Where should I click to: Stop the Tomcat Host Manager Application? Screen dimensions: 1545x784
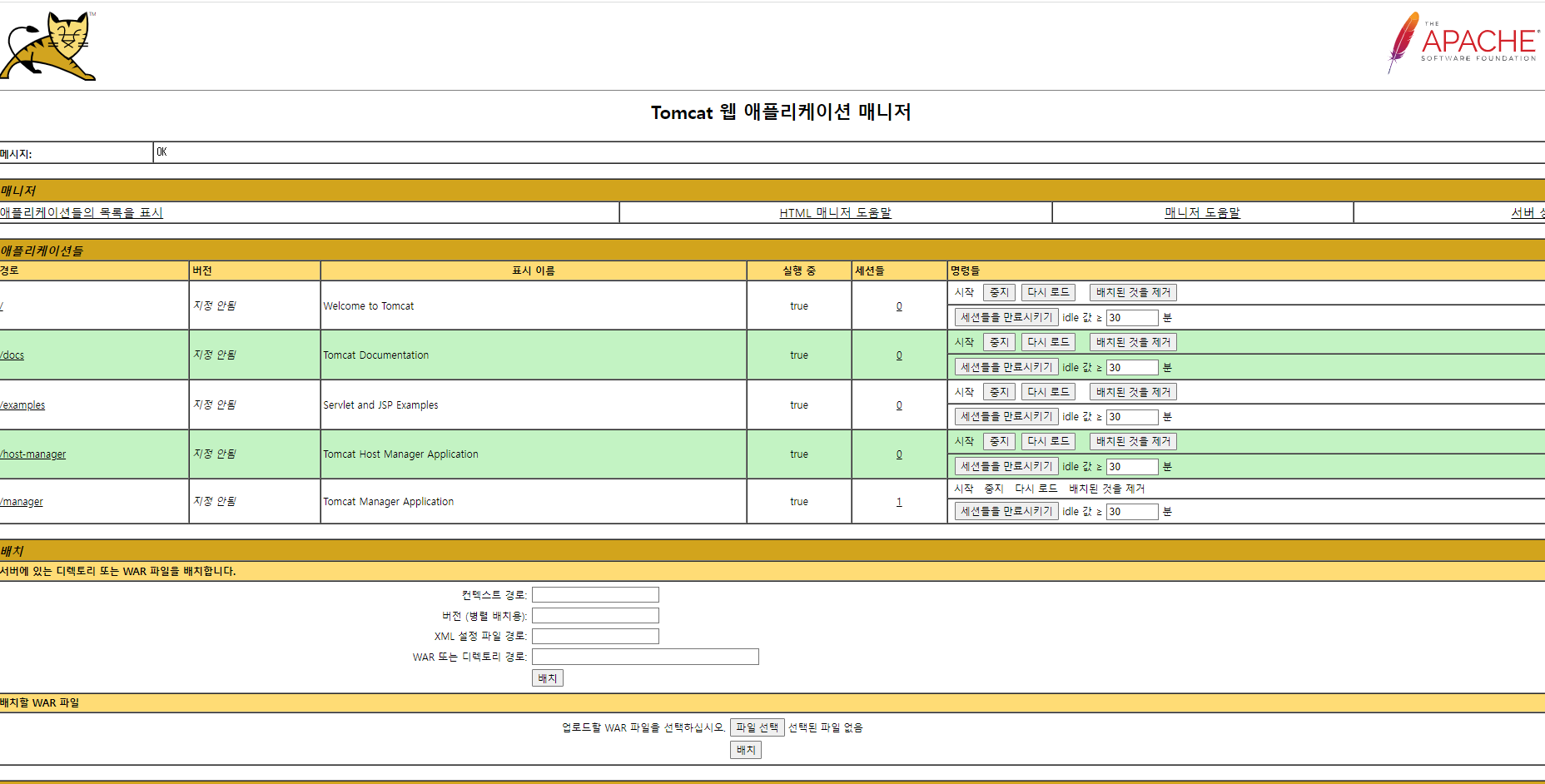[999, 441]
